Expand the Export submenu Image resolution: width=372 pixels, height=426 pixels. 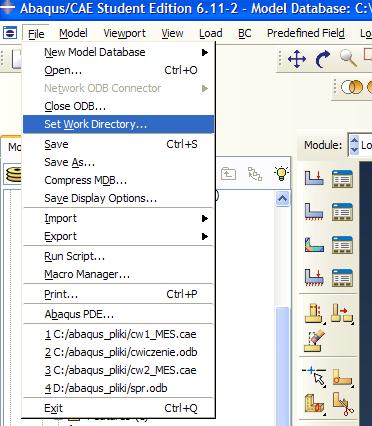pyautogui.click(x=118, y=236)
